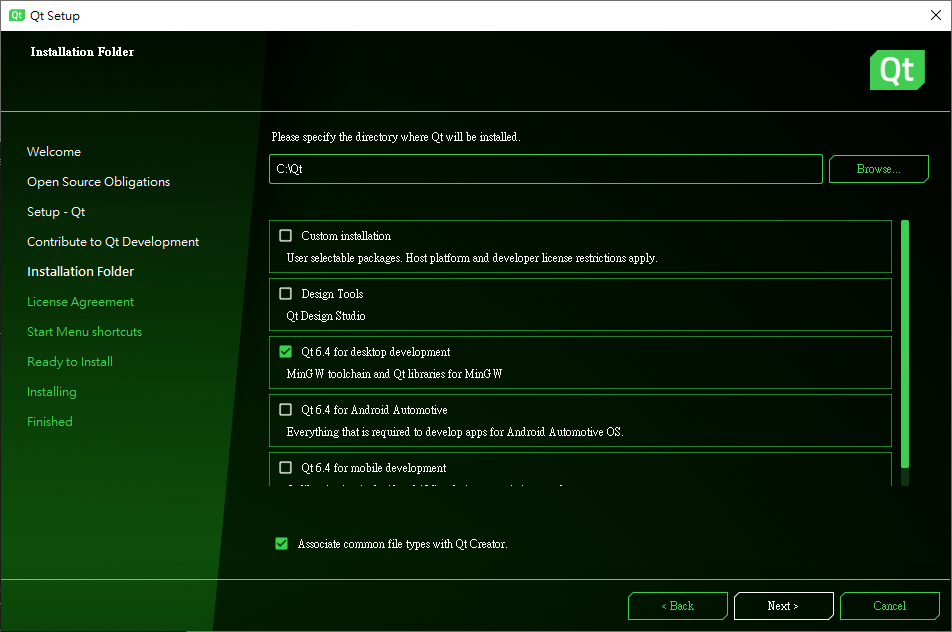This screenshot has height=632, width=952.
Task: Go to the Setup - Qt step
Action: (56, 212)
